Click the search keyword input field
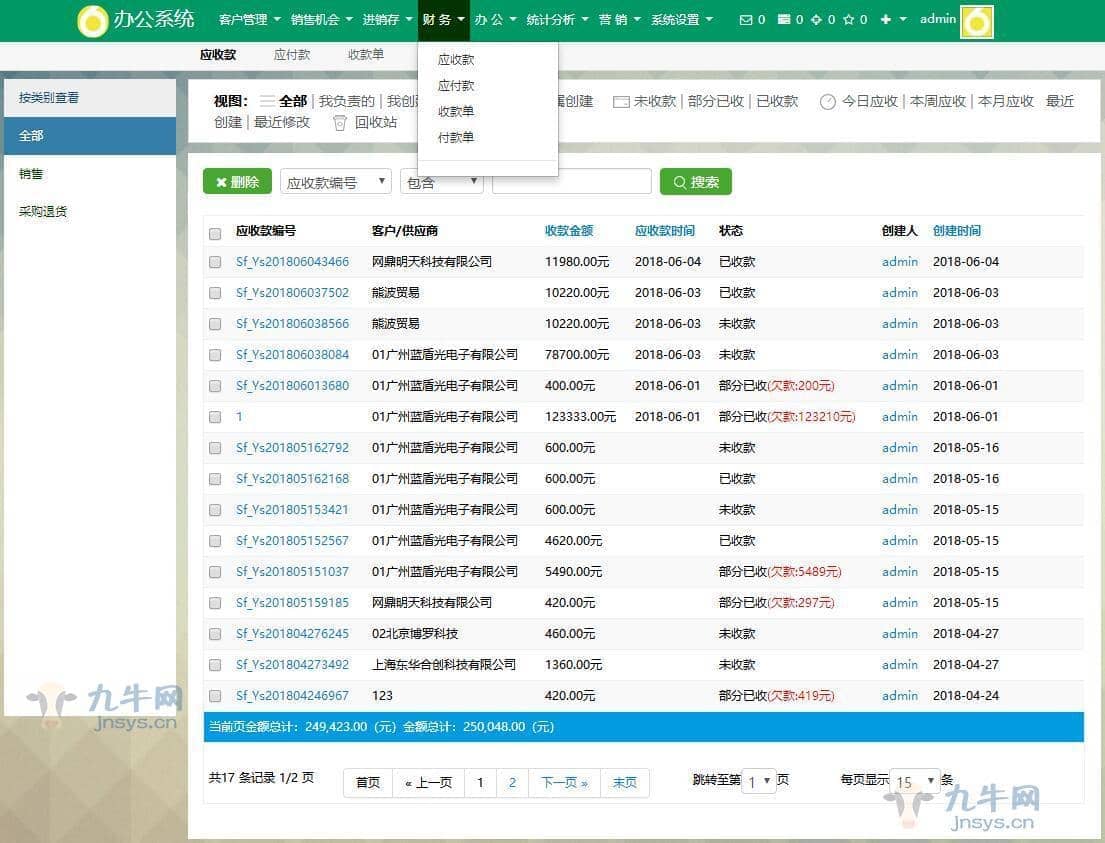Image resolution: width=1105 pixels, height=843 pixels. 571,182
